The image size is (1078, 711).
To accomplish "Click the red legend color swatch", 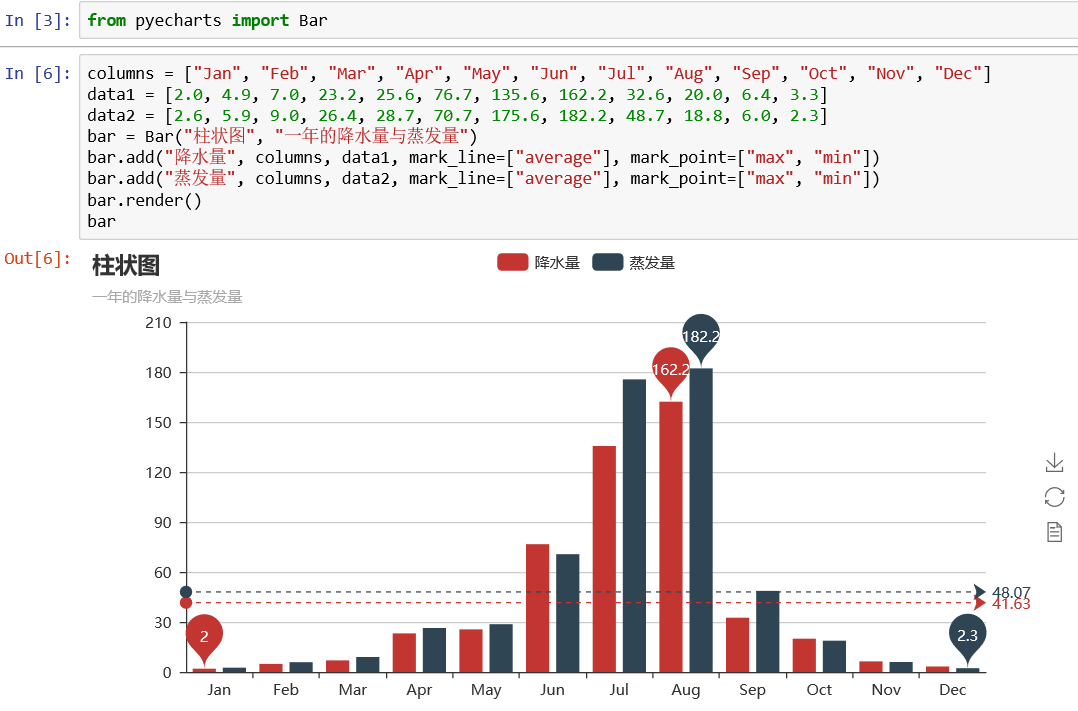I will point(512,262).
